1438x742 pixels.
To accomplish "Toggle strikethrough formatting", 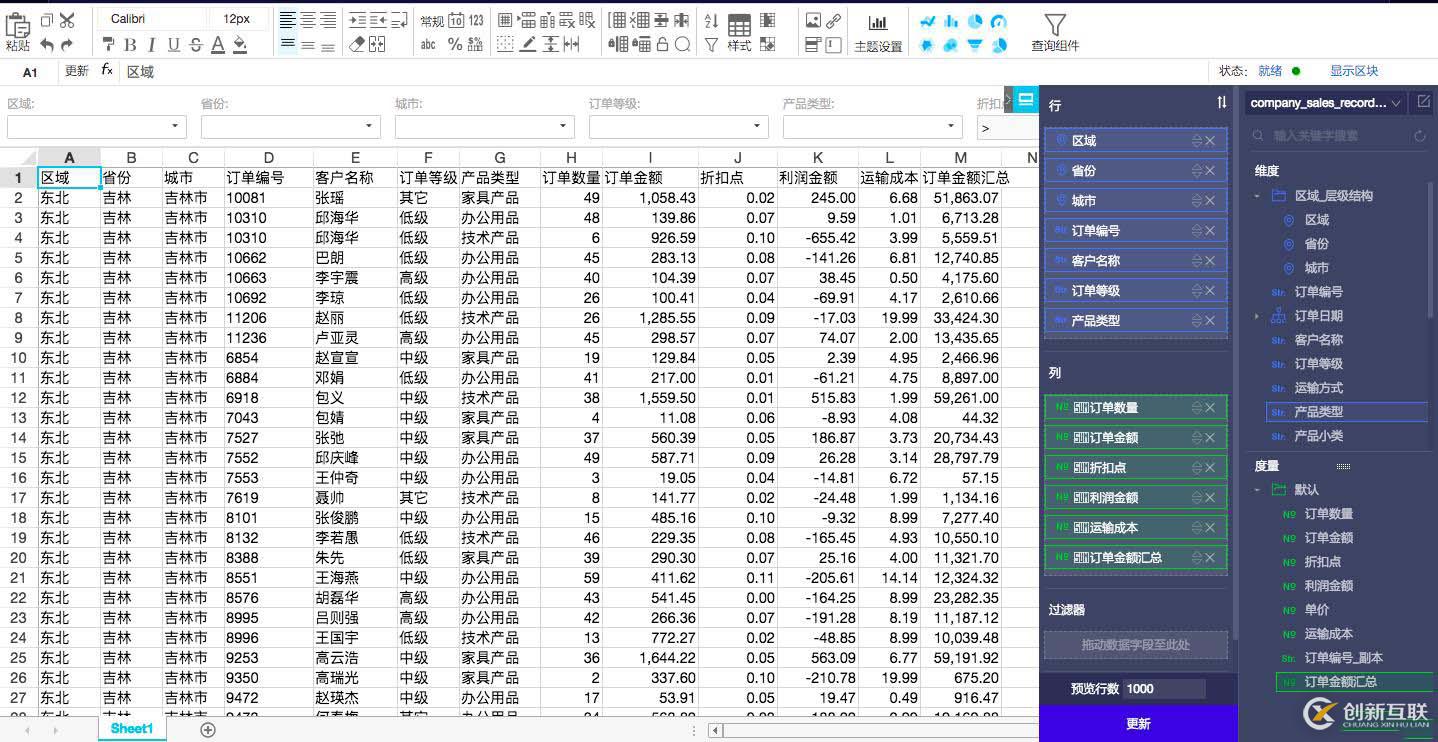I will (x=195, y=44).
